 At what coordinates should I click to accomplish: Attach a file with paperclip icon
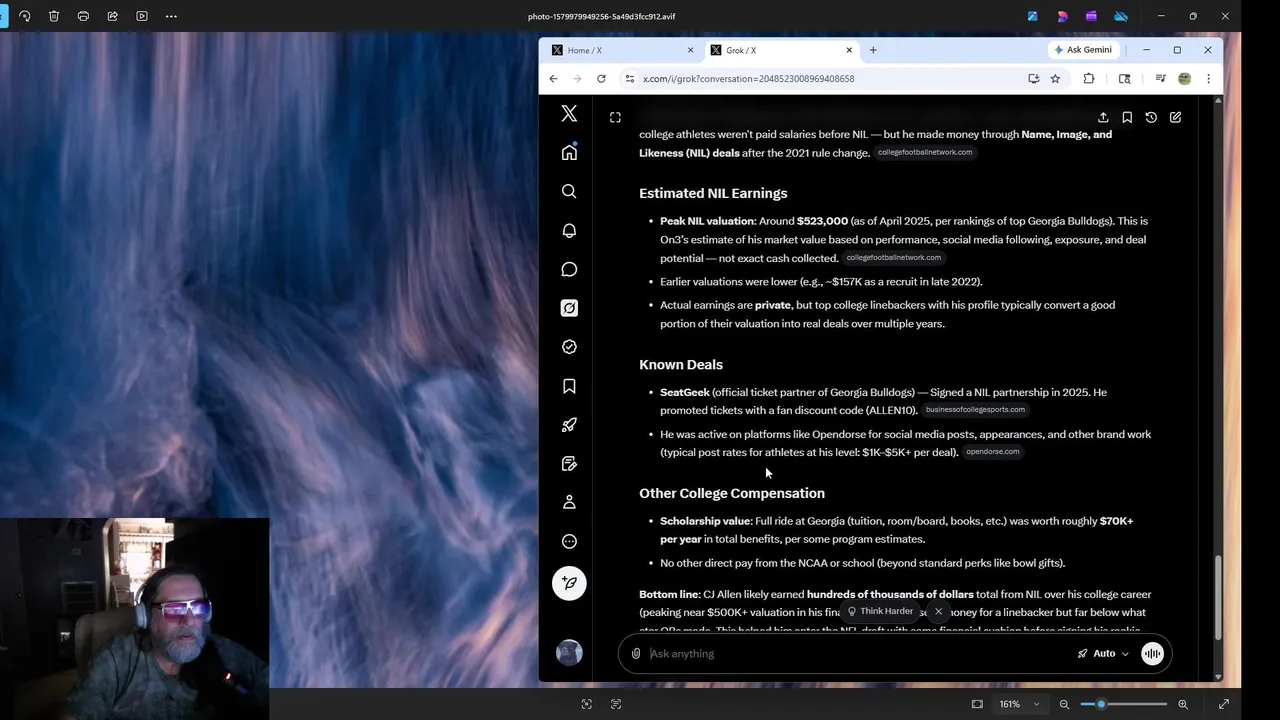tap(635, 654)
